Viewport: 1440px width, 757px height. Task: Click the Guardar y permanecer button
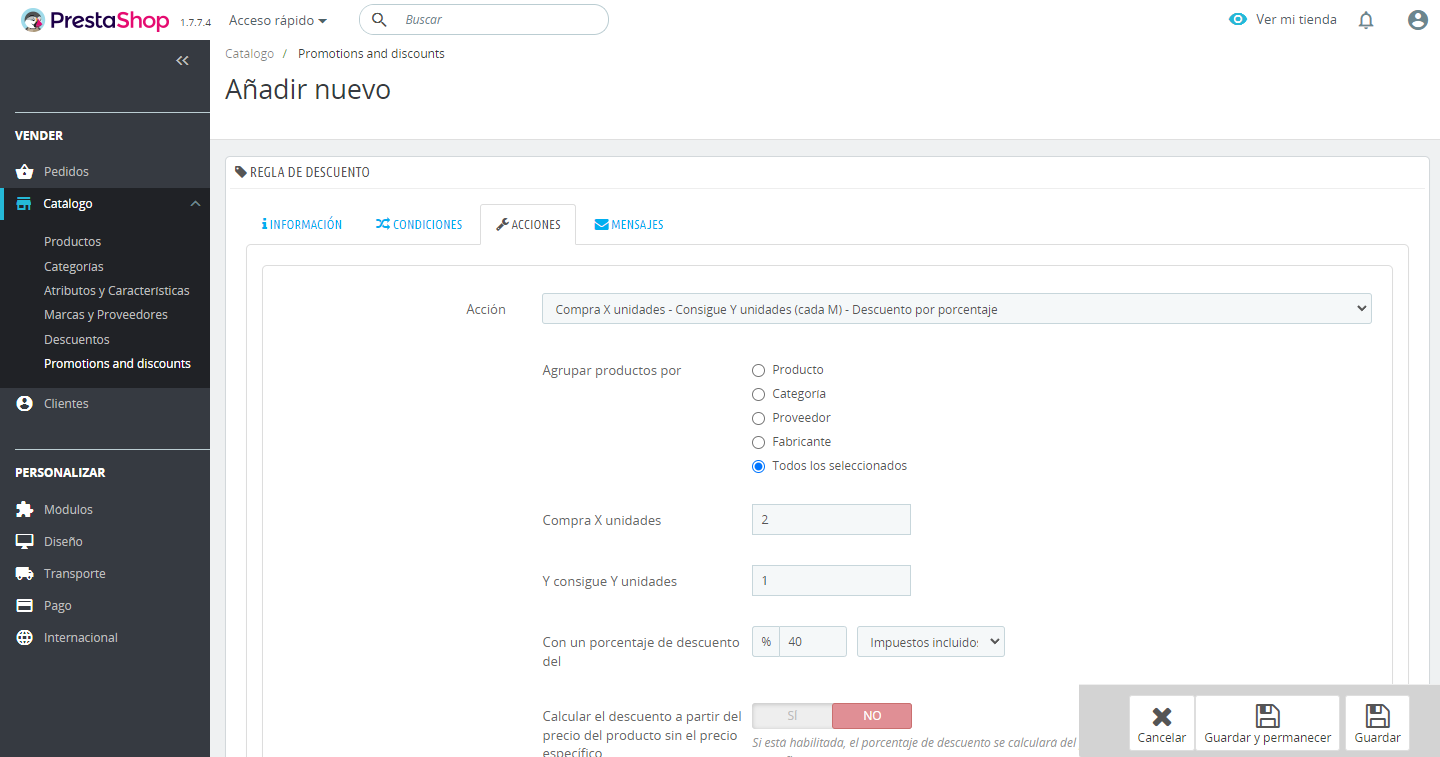(1267, 723)
